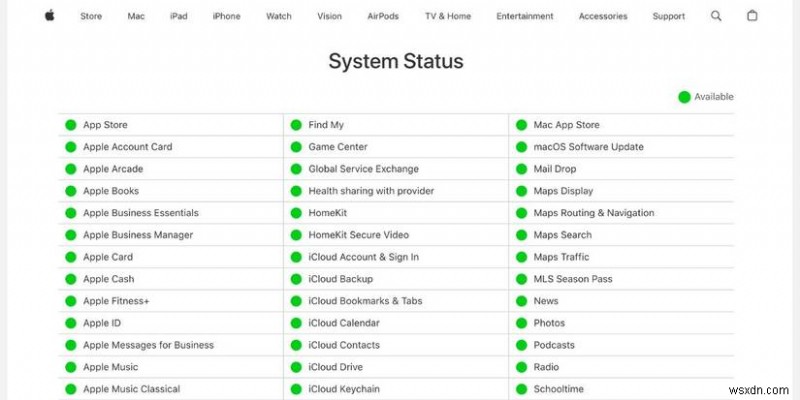Viewport: 800px width, 400px height.
Task: Click the green dot for iCloud Keychain
Action: point(296,389)
